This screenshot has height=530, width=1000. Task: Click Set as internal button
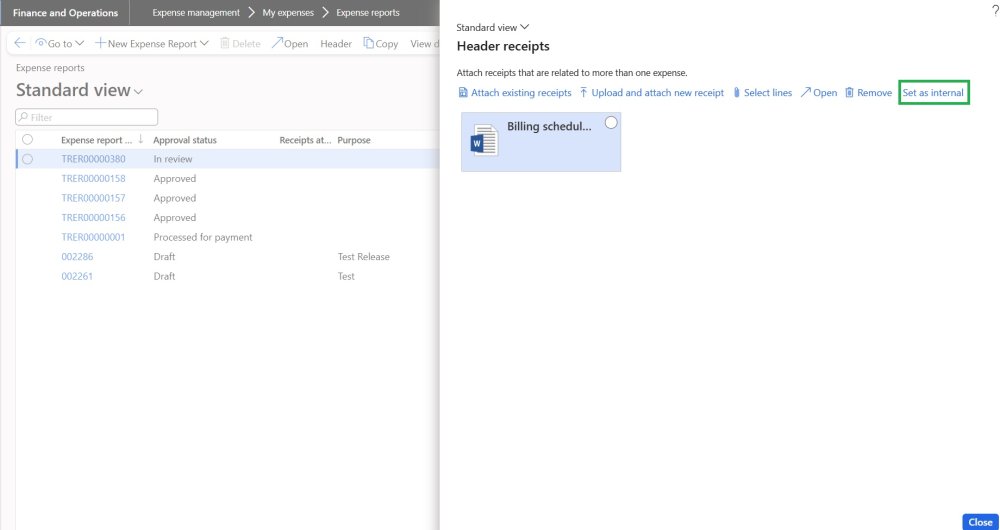point(933,93)
